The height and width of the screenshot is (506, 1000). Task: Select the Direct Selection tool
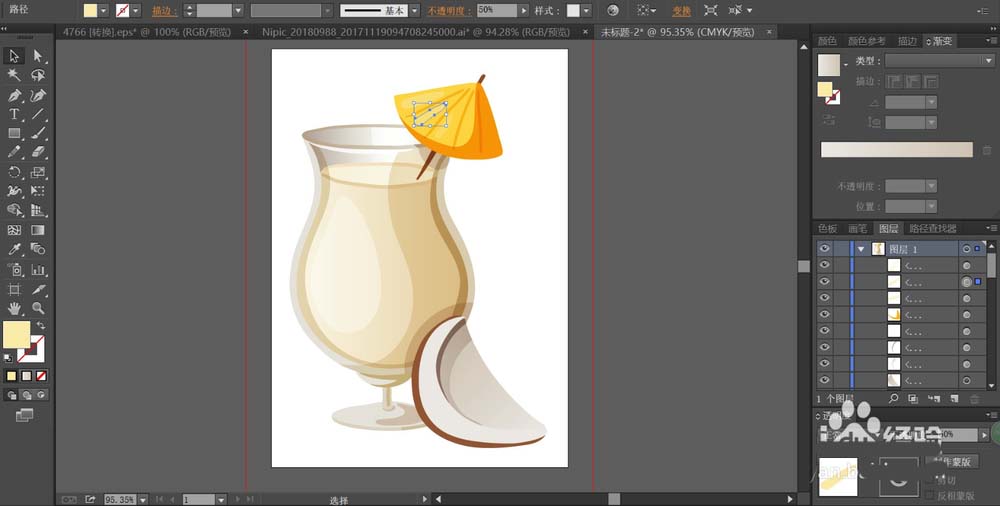(x=38, y=56)
